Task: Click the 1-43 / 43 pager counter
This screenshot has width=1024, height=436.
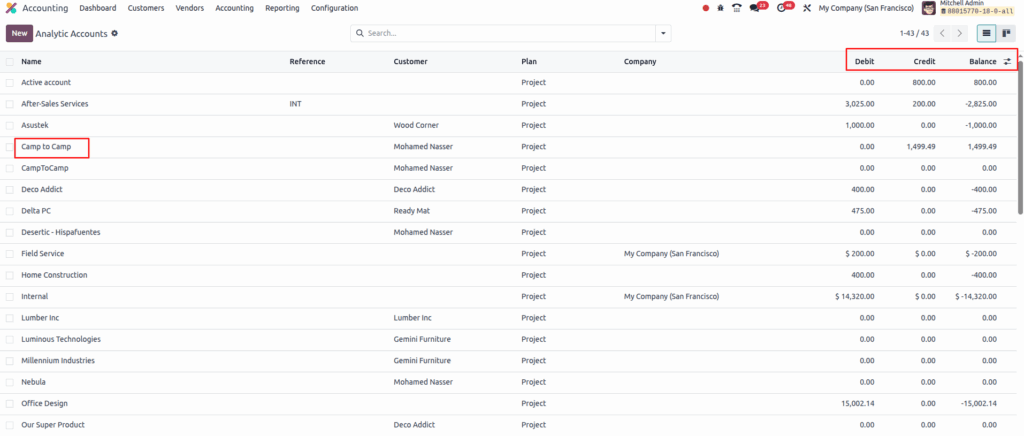Action: (x=914, y=33)
